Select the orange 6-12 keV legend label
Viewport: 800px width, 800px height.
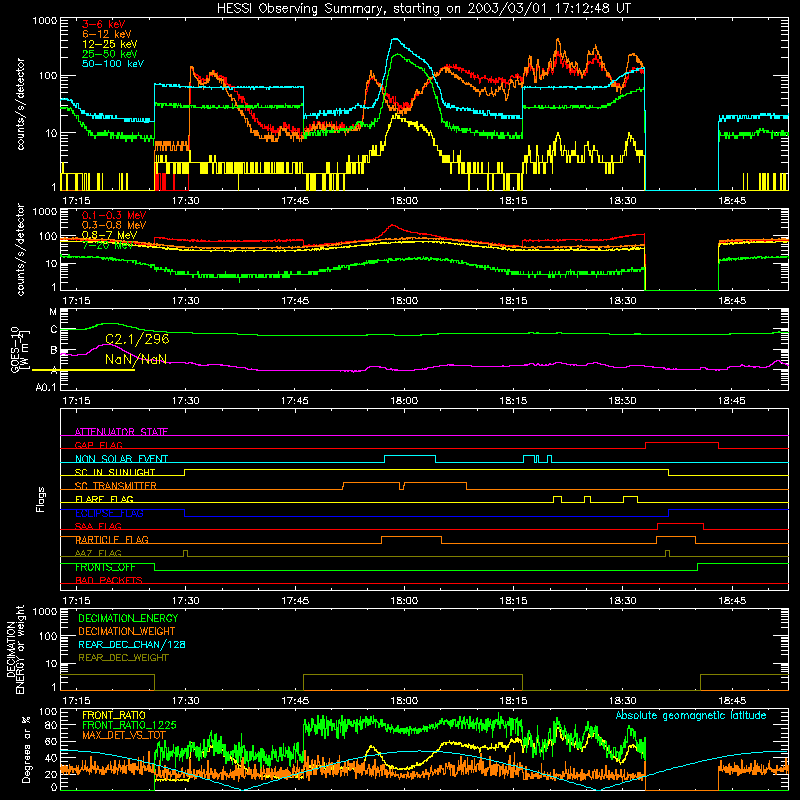tap(106, 34)
